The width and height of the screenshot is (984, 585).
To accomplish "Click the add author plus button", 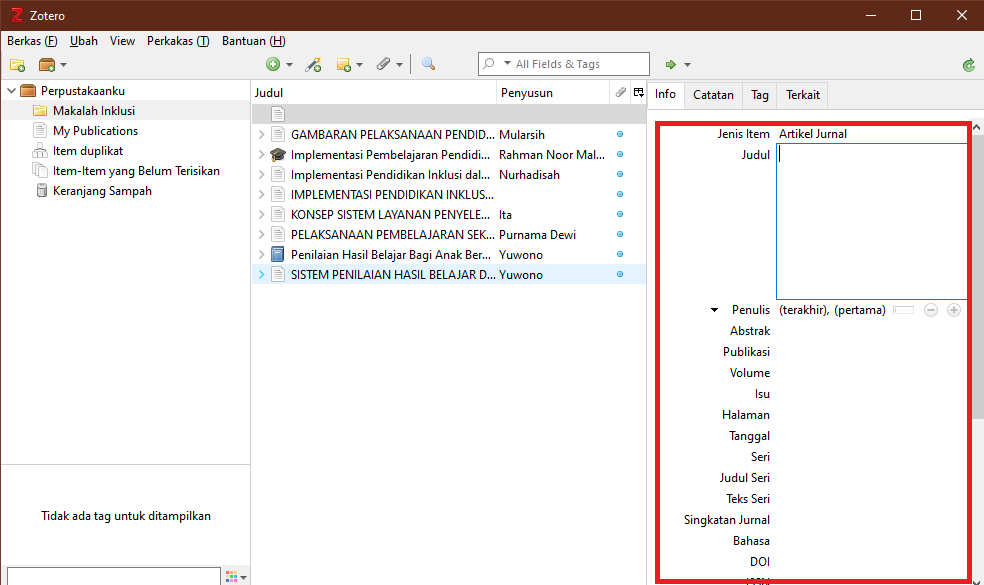I will pos(954,310).
